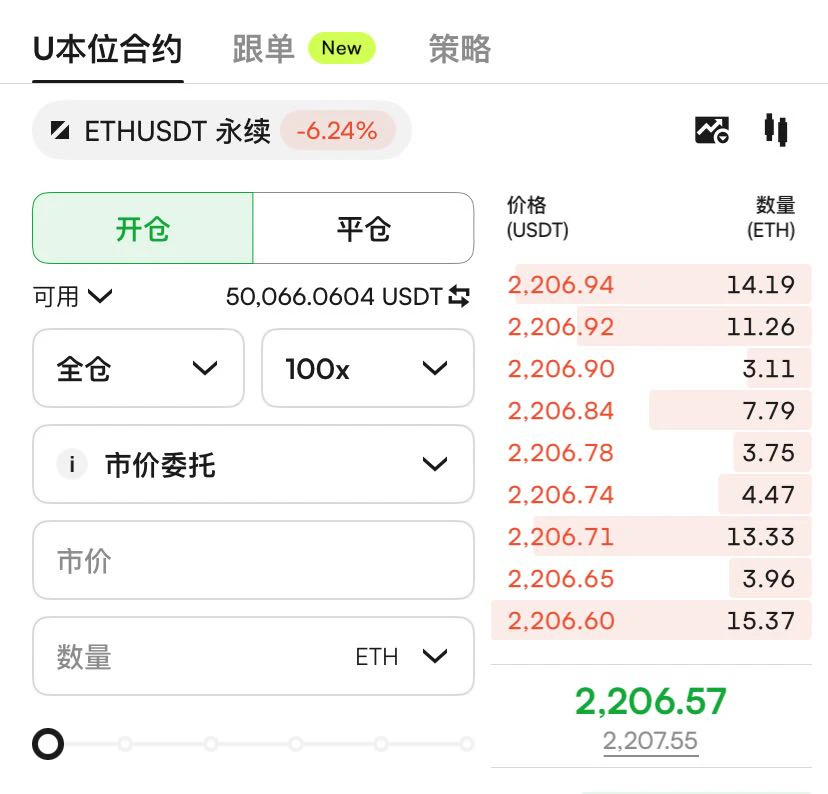This screenshot has width=828, height=794.
Task: Select ask price 2,206.78 in order book
Action: pyautogui.click(x=561, y=452)
